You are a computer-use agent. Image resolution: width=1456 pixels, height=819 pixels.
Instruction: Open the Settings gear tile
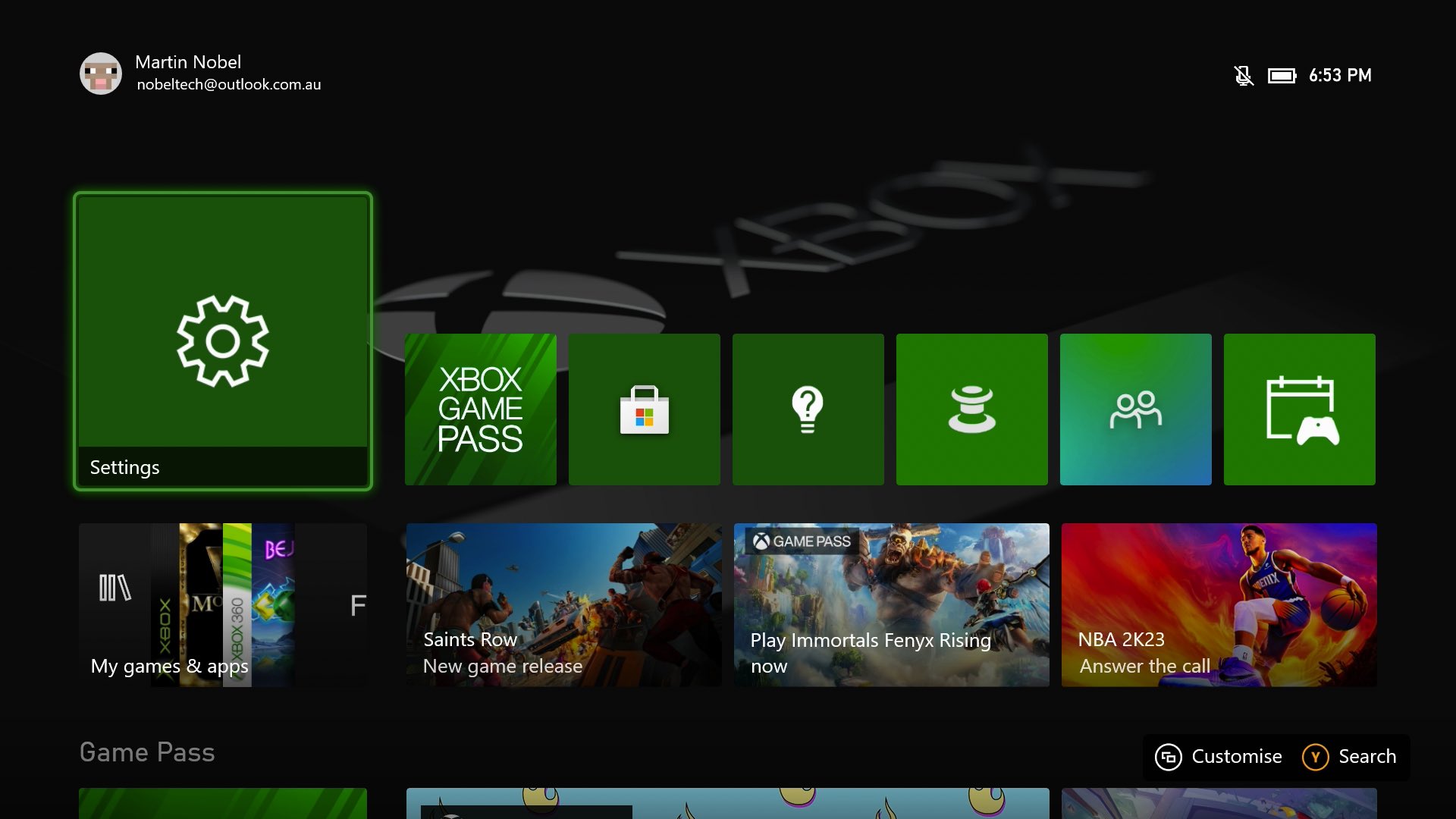222,341
